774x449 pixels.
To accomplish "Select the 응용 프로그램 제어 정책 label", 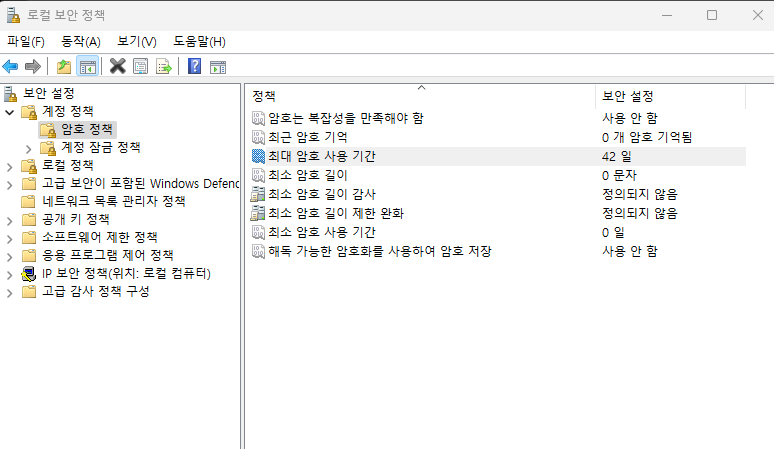I will coord(108,255).
